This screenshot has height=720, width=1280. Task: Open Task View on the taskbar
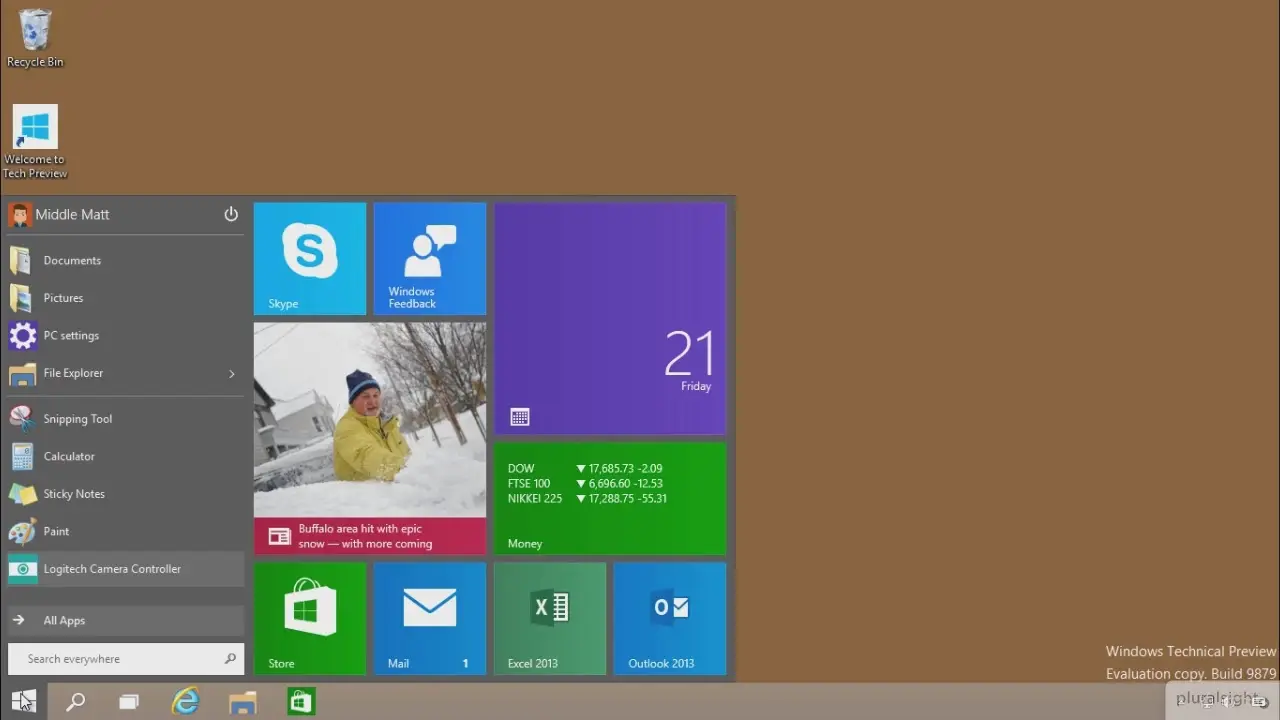point(129,702)
